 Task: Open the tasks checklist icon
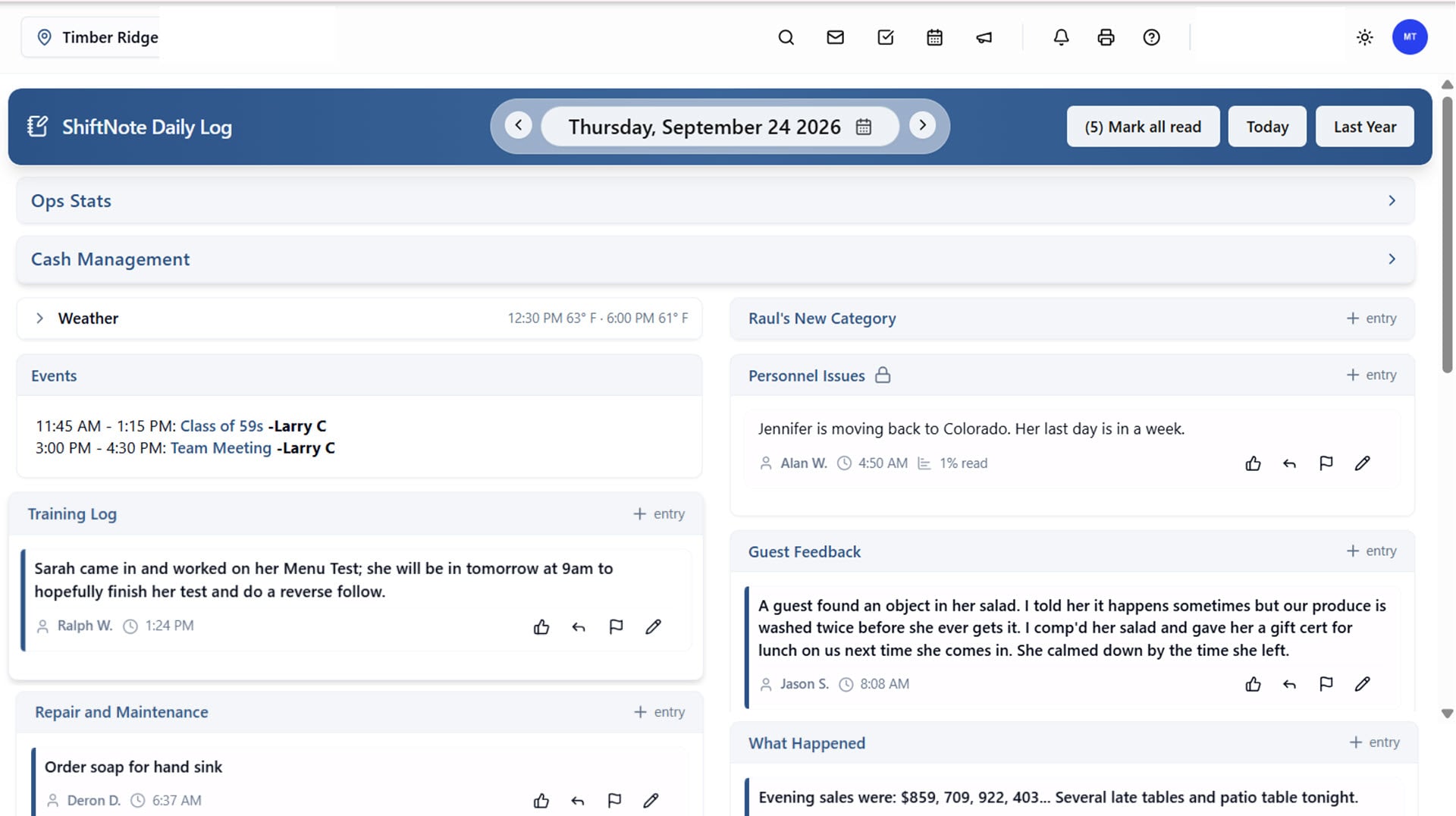click(885, 37)
